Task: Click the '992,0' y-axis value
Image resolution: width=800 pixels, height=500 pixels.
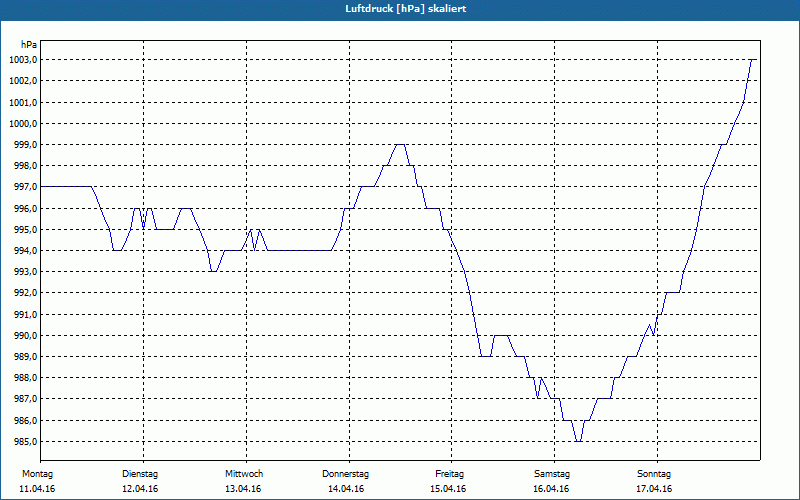Action: [24, 293]
